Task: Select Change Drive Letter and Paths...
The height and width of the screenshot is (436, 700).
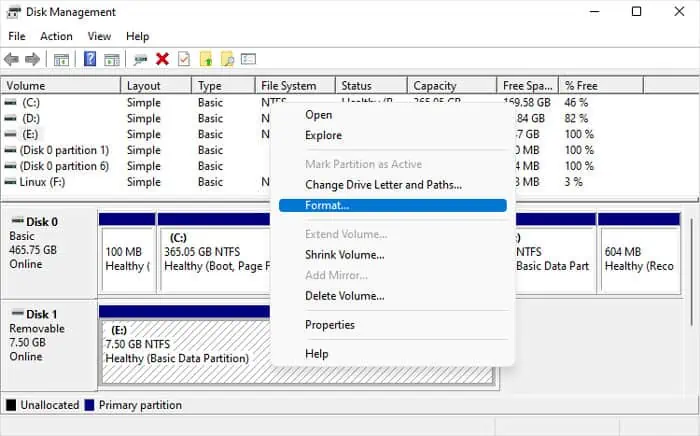Action: coord(383,184)
